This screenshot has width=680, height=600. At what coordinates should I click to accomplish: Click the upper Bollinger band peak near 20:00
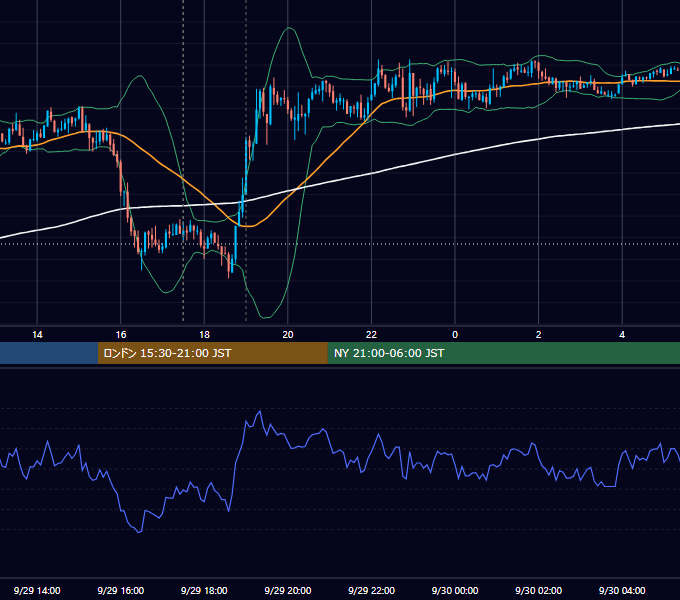[289, 28]
